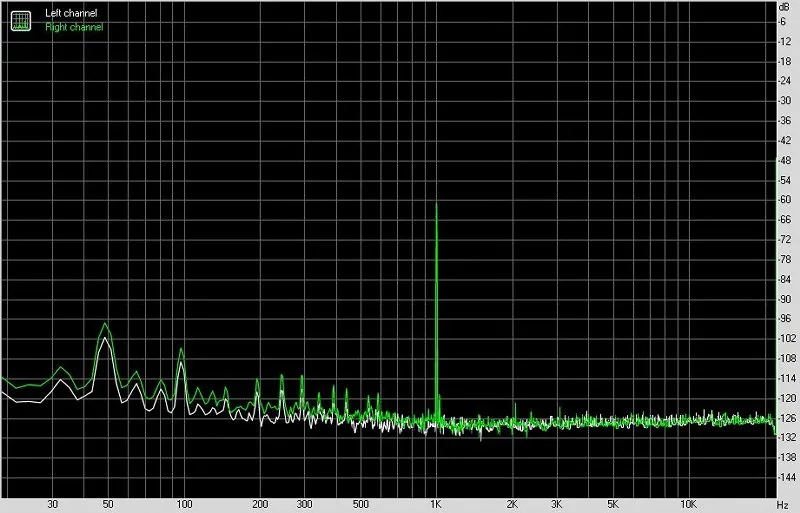Click the -30 dB axis label
800x513 pixels.
[785, 101]
